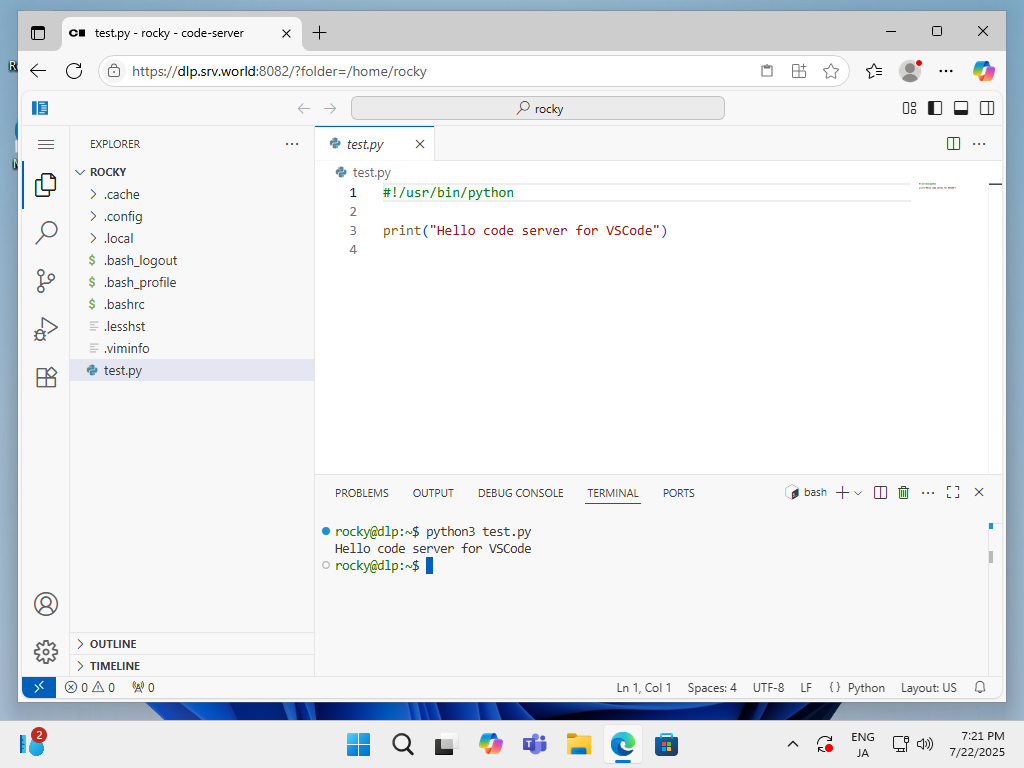Maximize the panel with the expand icon
1024x768 pixels.
(x=952, y=492)
